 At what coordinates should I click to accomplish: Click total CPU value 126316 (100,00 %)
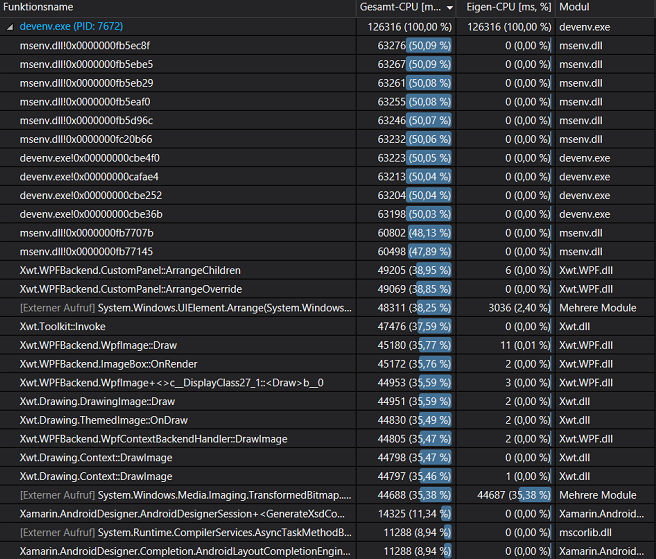410,27
